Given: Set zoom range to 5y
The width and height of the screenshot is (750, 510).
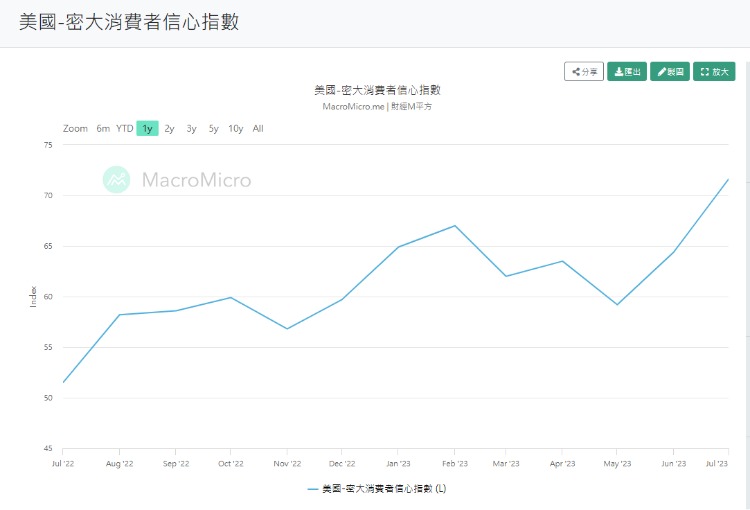Looking at the screenshot, I should pos(213,128).
